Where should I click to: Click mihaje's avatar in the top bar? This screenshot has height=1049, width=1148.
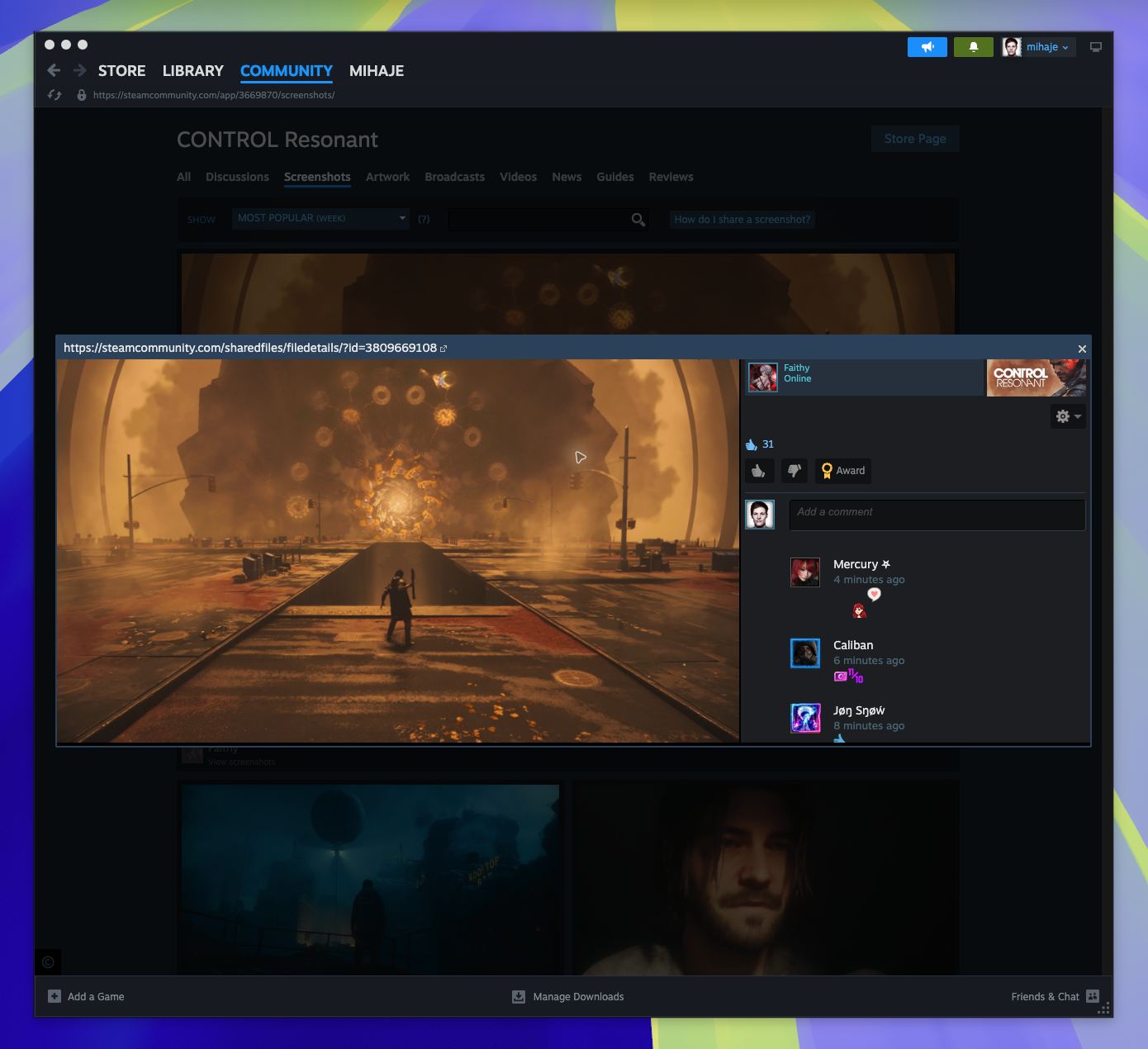point(1012,47)
